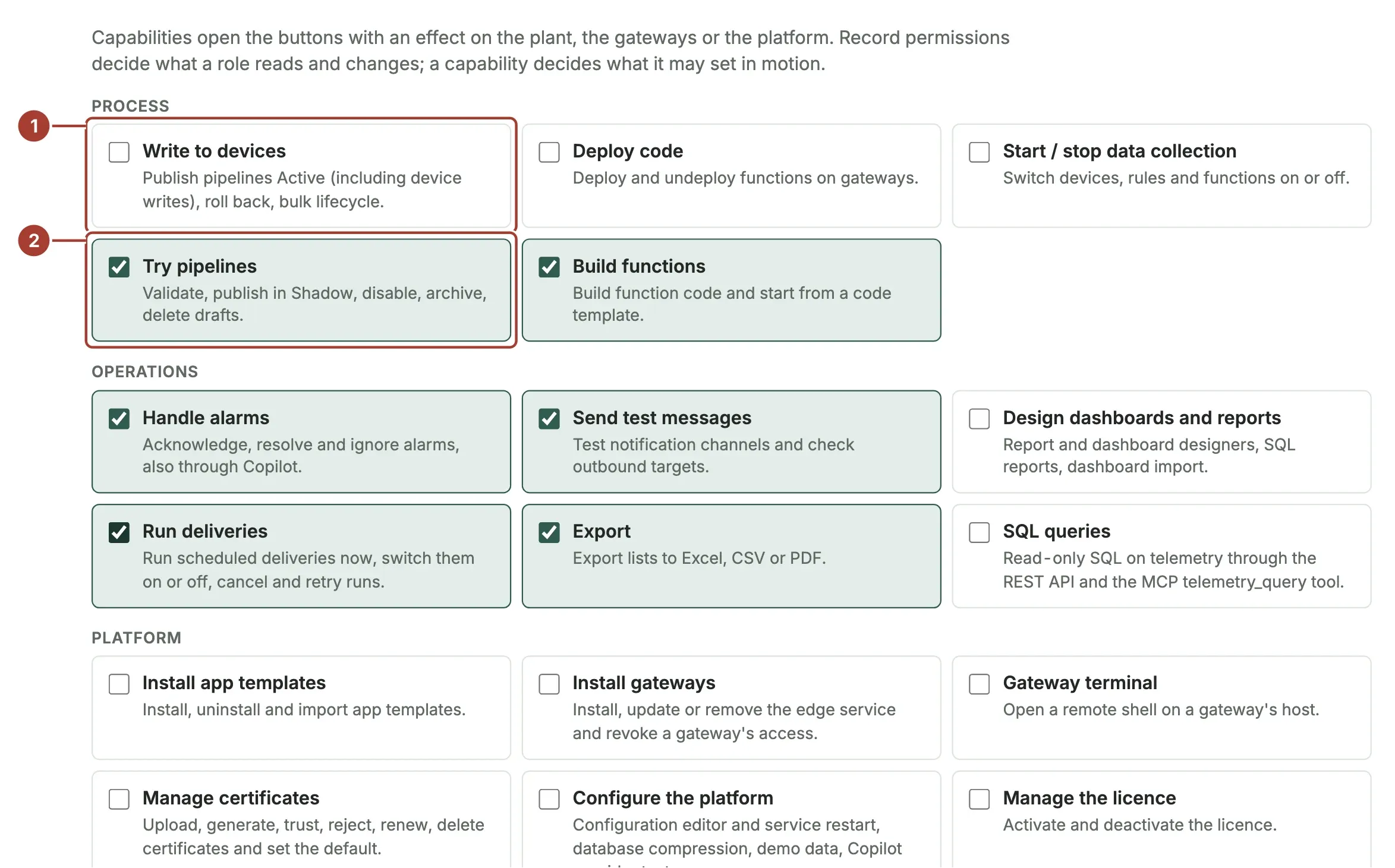The width and height of the screenshot is (1395, 868).
Task: Click 'Export lists to Excel, CSV or PDF.'
Action: coord(699,558)
